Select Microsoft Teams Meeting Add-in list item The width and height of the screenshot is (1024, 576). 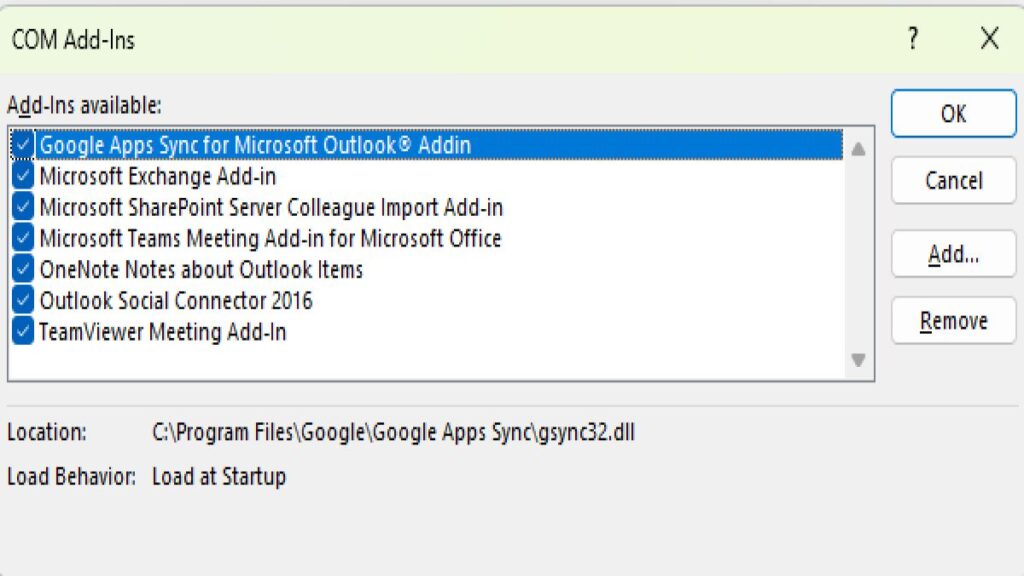tap(270, 239)
